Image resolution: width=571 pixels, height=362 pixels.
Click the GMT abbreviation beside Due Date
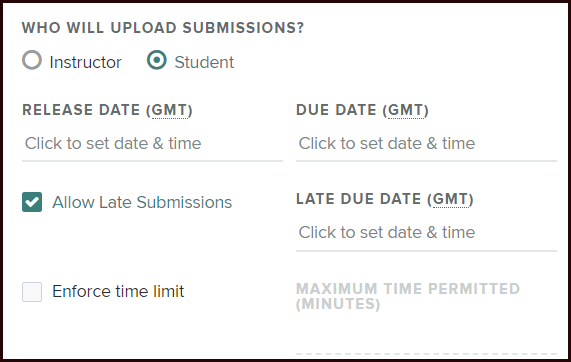(x=406, y=110)
